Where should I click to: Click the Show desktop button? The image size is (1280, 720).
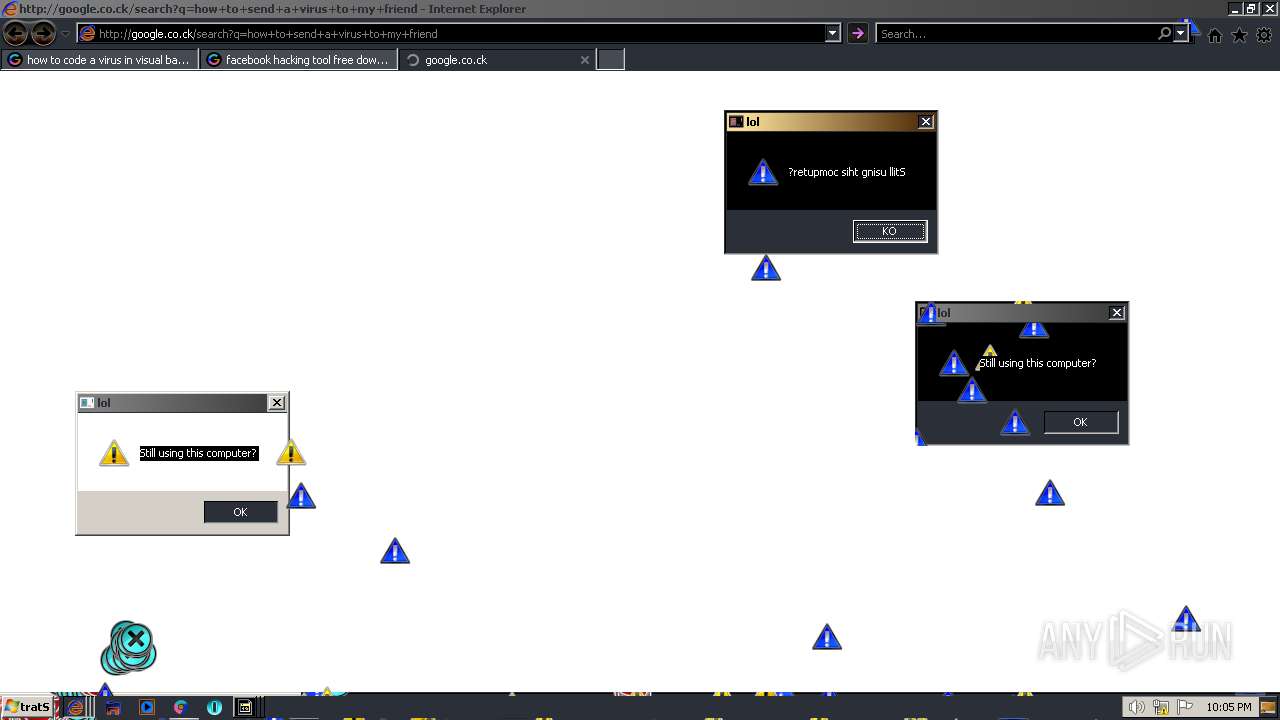[1270, 707]
